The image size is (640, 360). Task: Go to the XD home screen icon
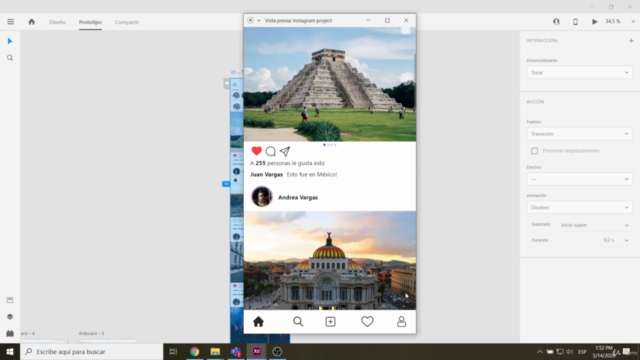[31, 22]
